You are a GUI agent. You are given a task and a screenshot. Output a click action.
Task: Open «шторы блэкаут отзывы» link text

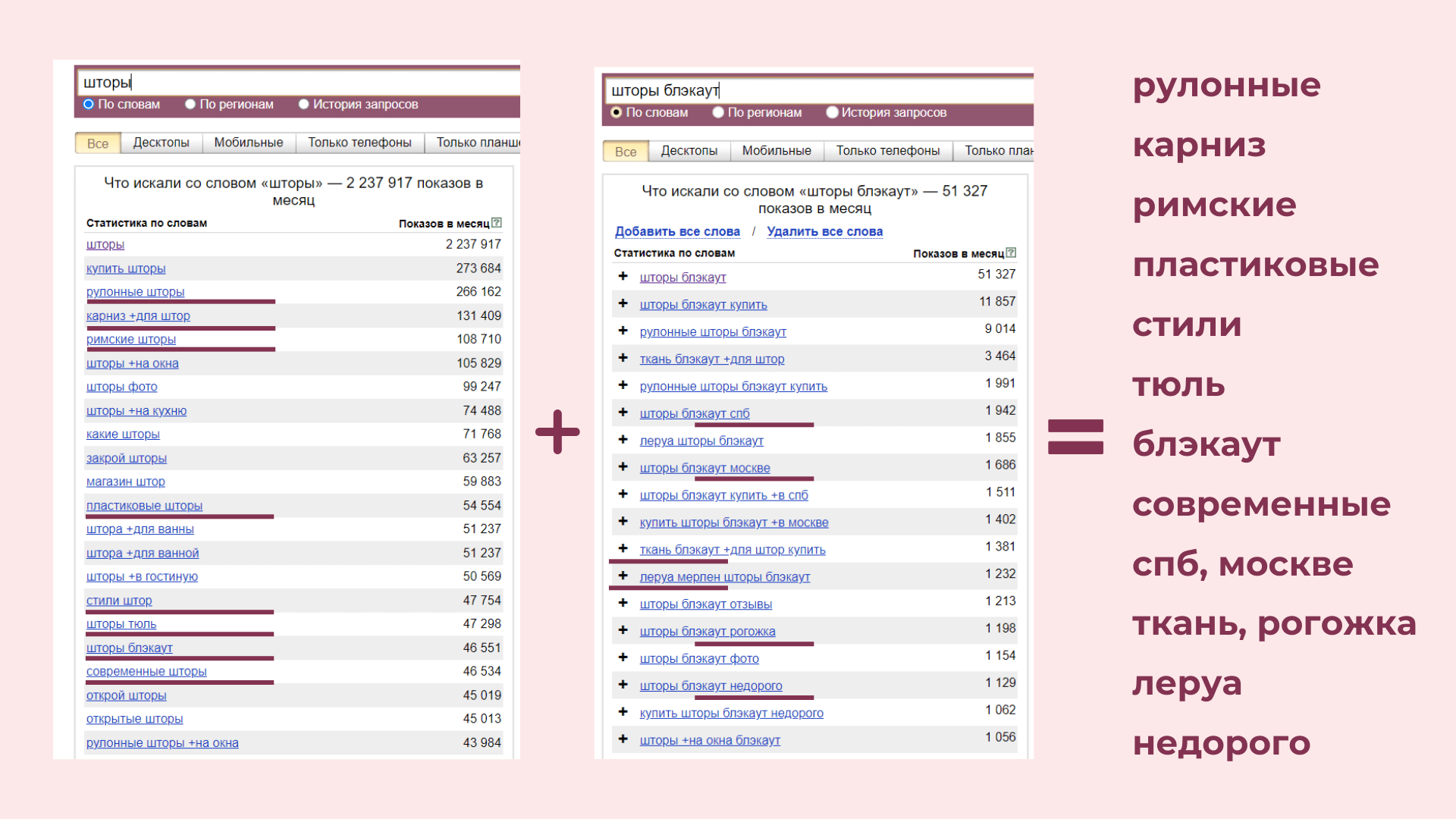[706, 604]
